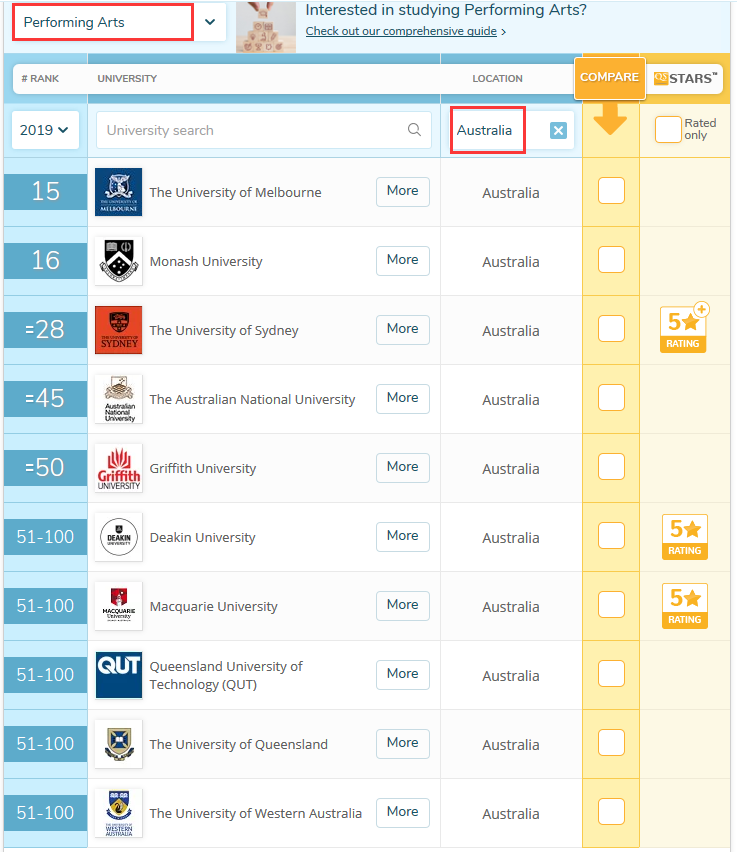
Task: Tick compare box for Griffith University
Action: pyautogui.click(x=611, y=467)
